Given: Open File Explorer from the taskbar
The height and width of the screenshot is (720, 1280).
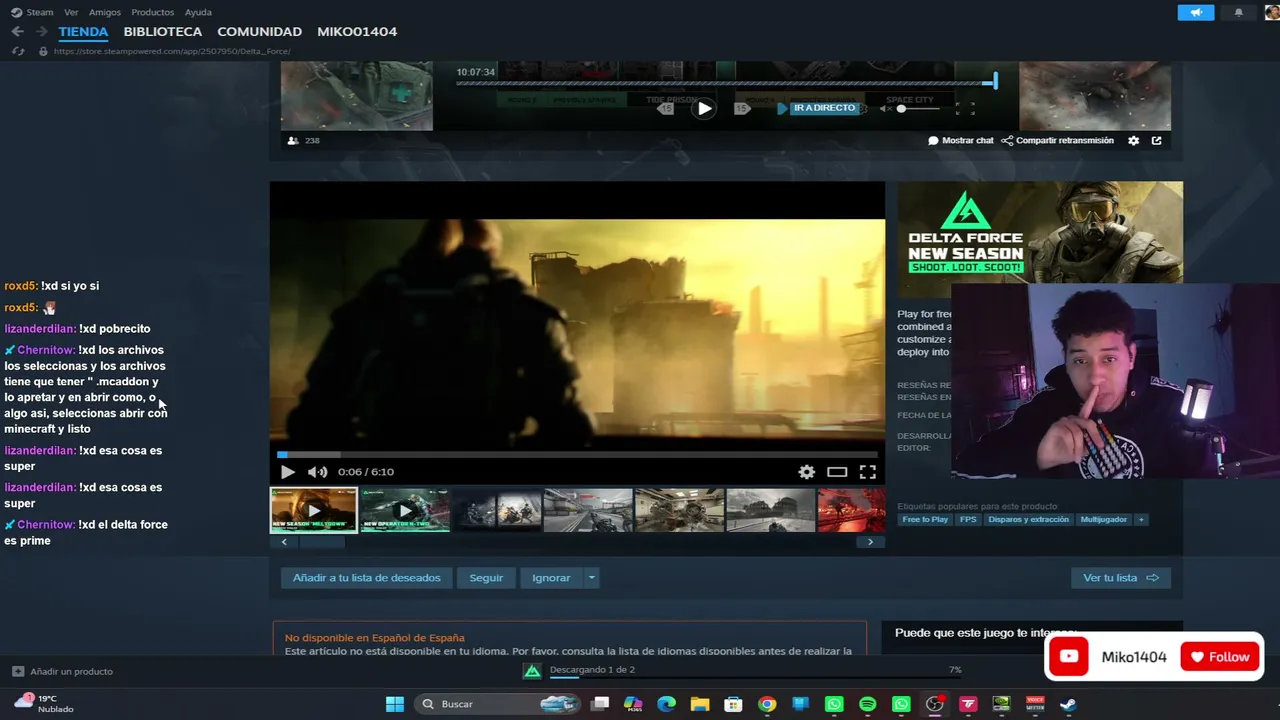Looking at the screenshot, I should click(700, 704).
